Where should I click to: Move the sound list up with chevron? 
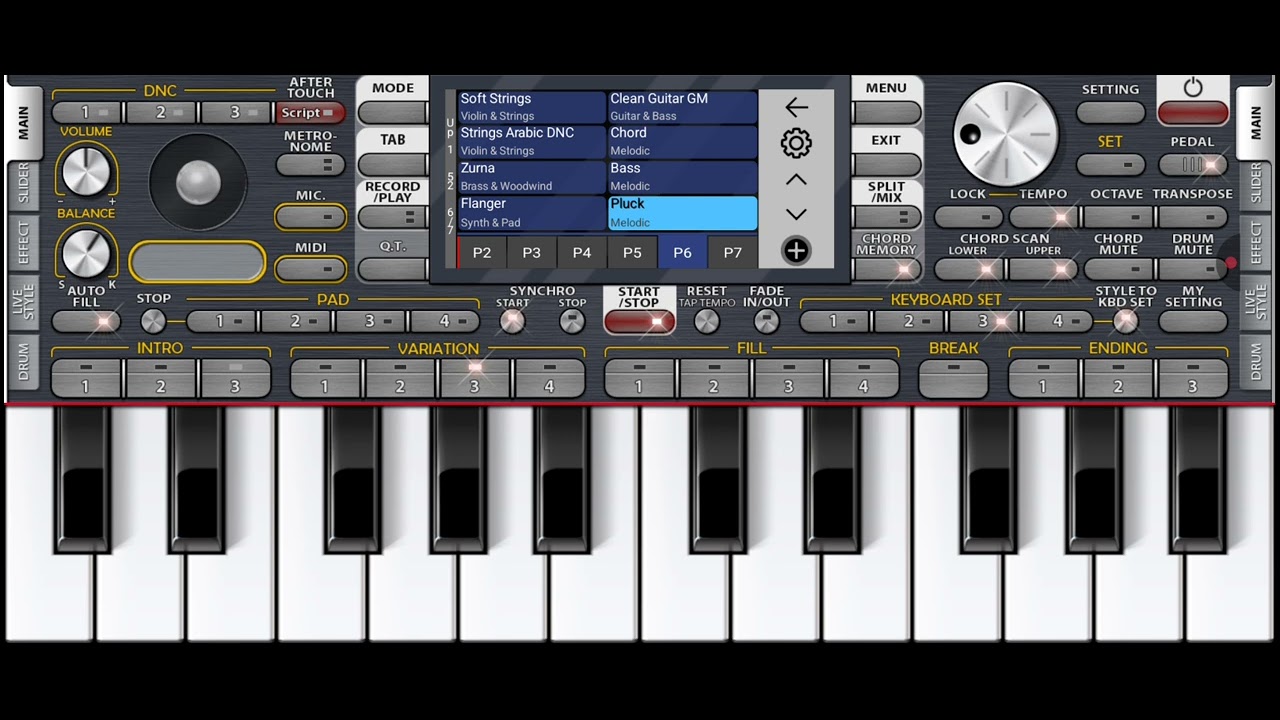click(x=796, y=180)
